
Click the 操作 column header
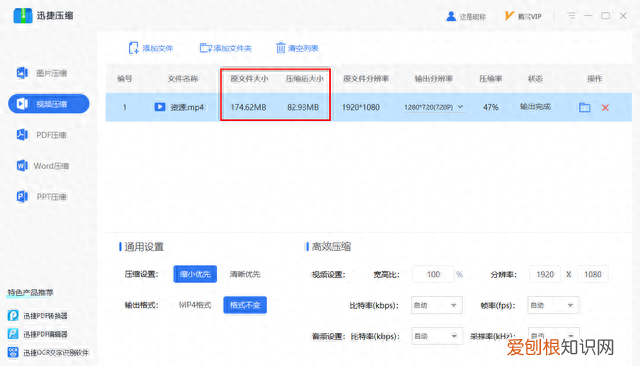click(595, 79)
